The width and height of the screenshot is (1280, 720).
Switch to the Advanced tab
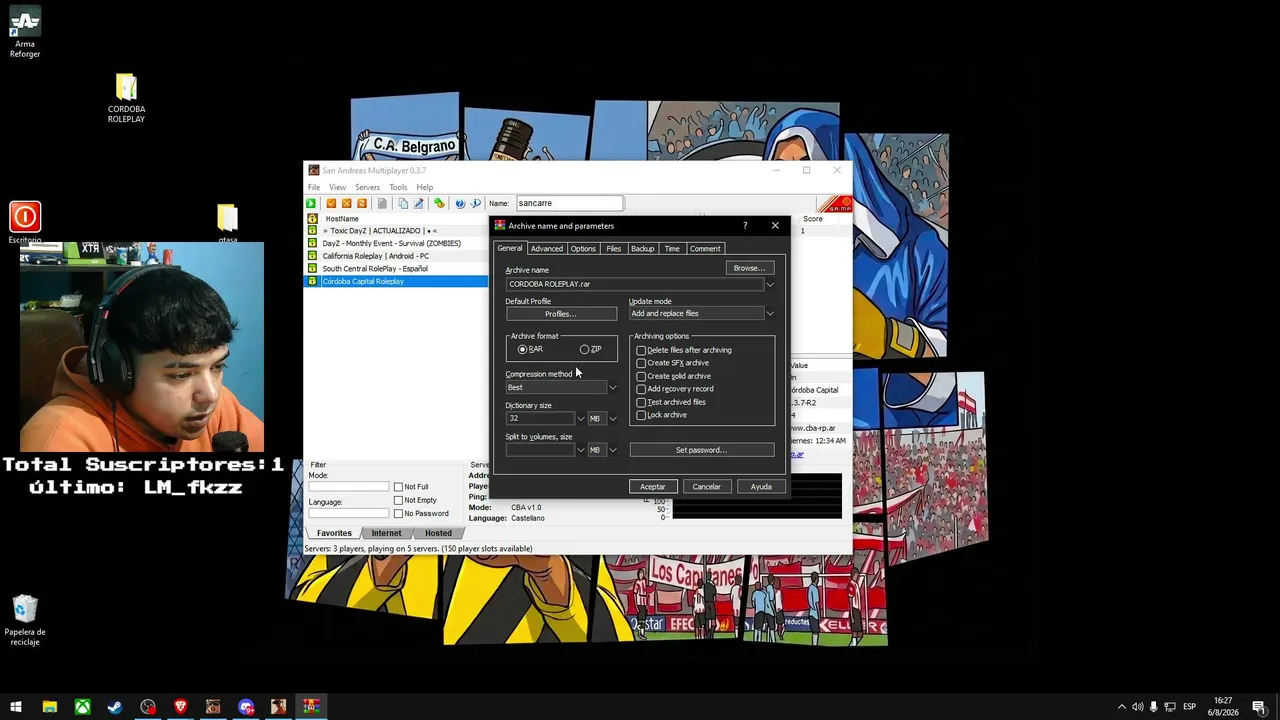(x=546, y=249)
